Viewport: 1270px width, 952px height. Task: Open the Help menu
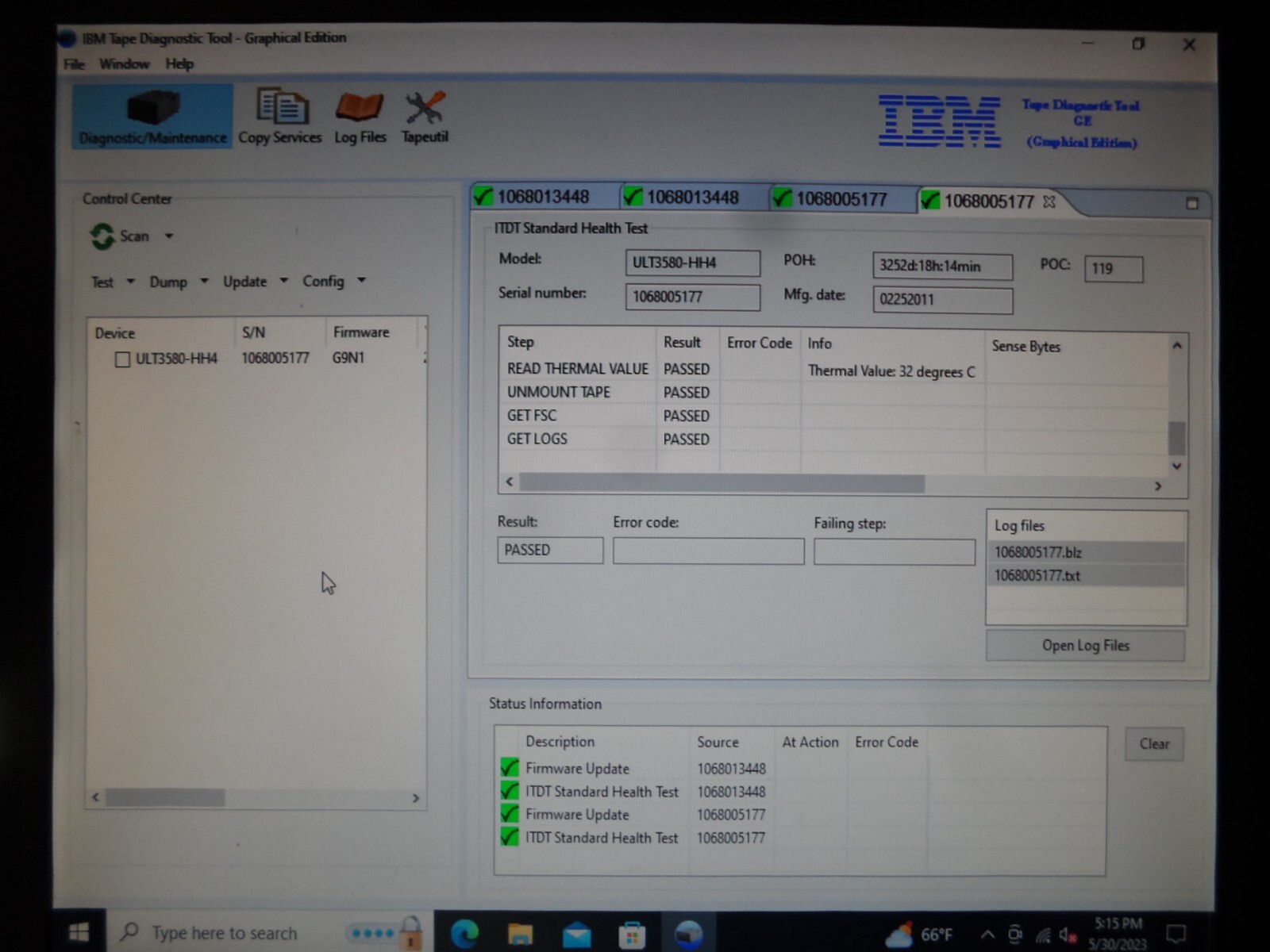(179, 64)
